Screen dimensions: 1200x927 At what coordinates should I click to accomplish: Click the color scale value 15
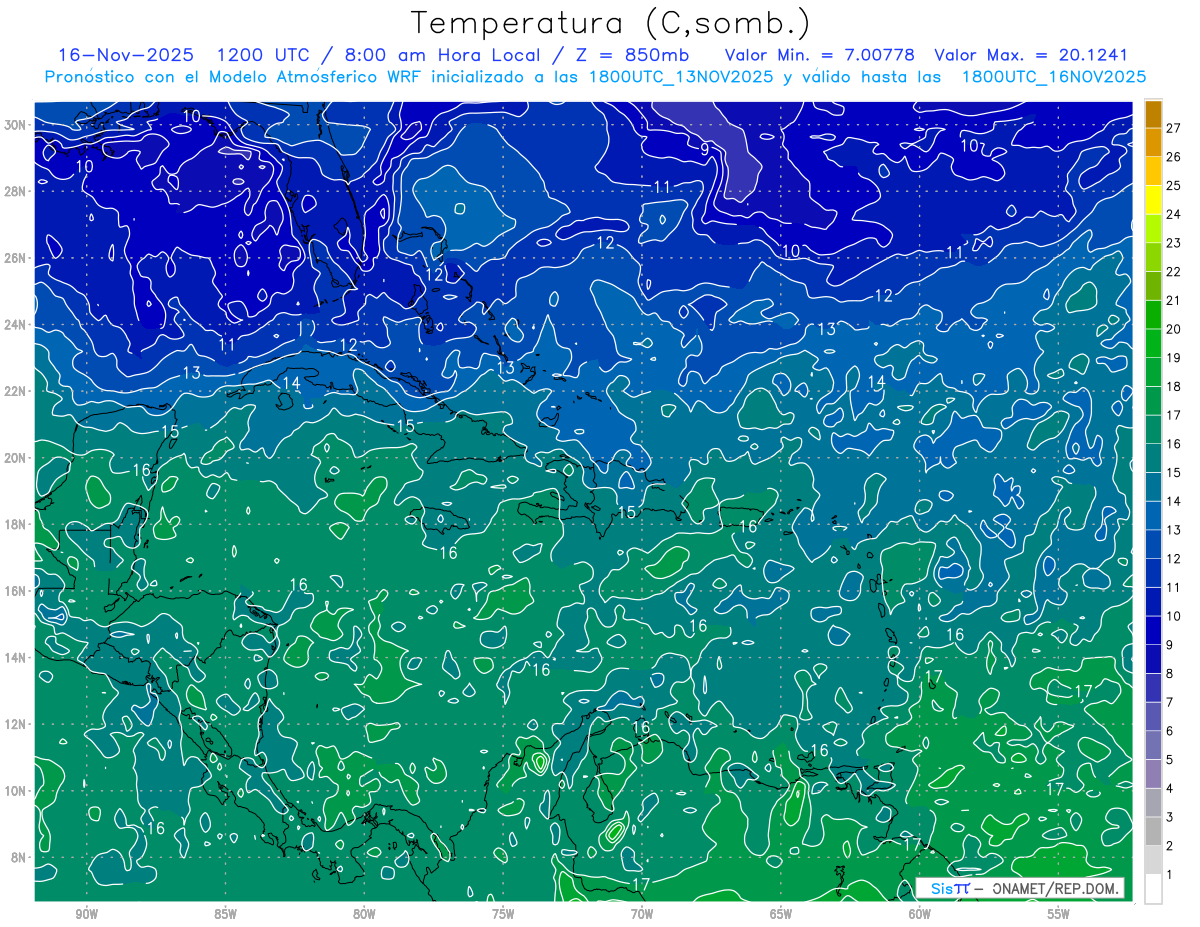tap(1173, 472)
